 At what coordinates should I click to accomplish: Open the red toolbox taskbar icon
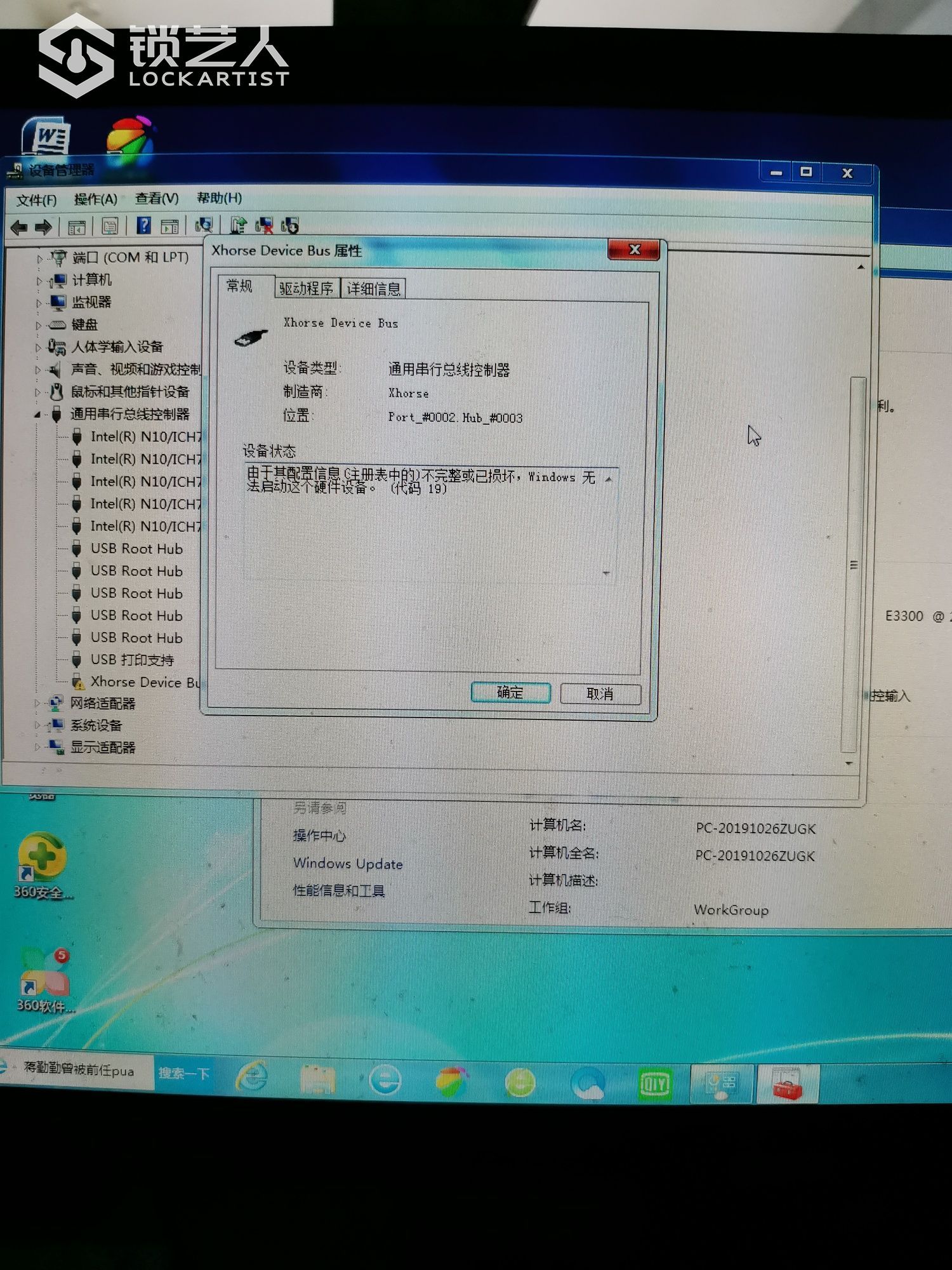pyautogui.click(x=787, y=1084)
